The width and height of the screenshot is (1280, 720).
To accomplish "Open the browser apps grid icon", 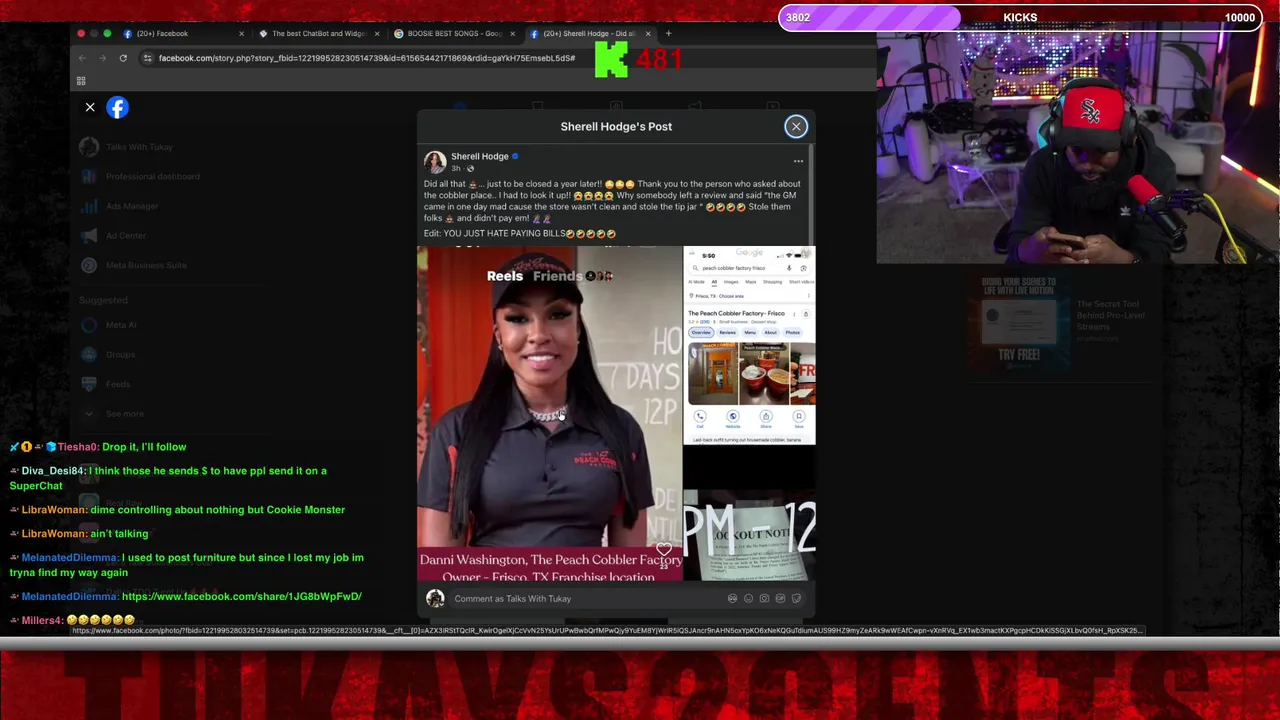I will (x=81, y=81).
